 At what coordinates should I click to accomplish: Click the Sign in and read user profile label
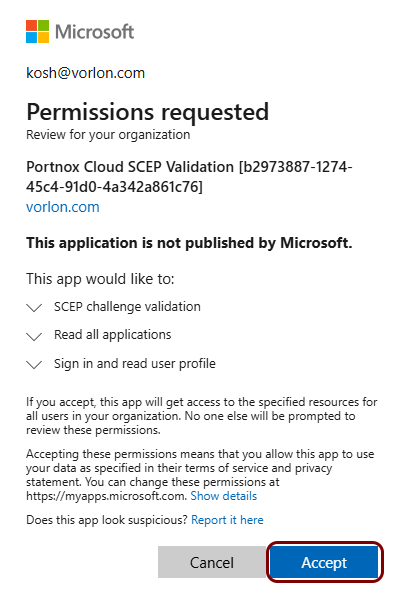(x=135, y=364)
